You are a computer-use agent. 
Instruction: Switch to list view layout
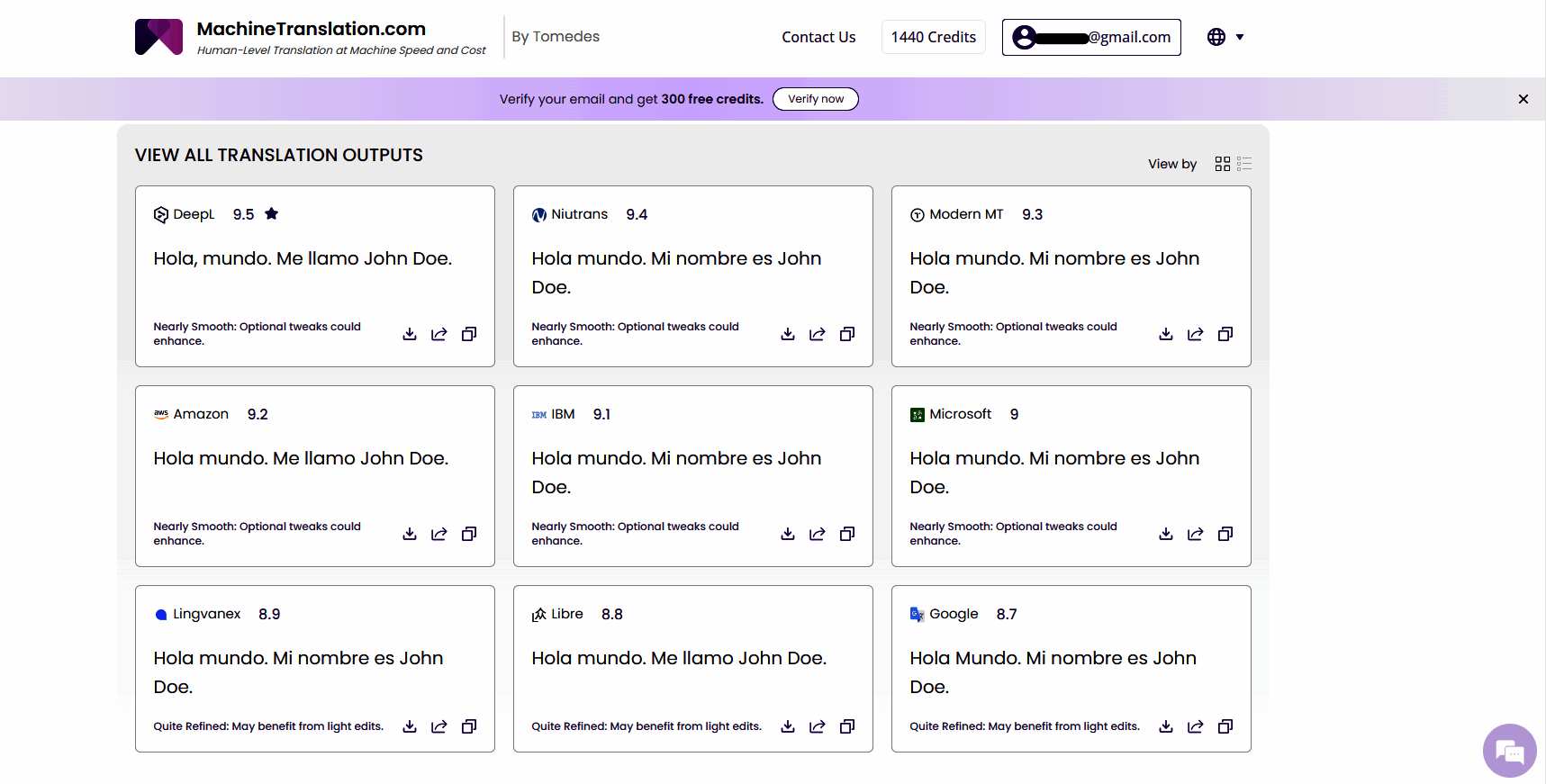click(1244, 164)
